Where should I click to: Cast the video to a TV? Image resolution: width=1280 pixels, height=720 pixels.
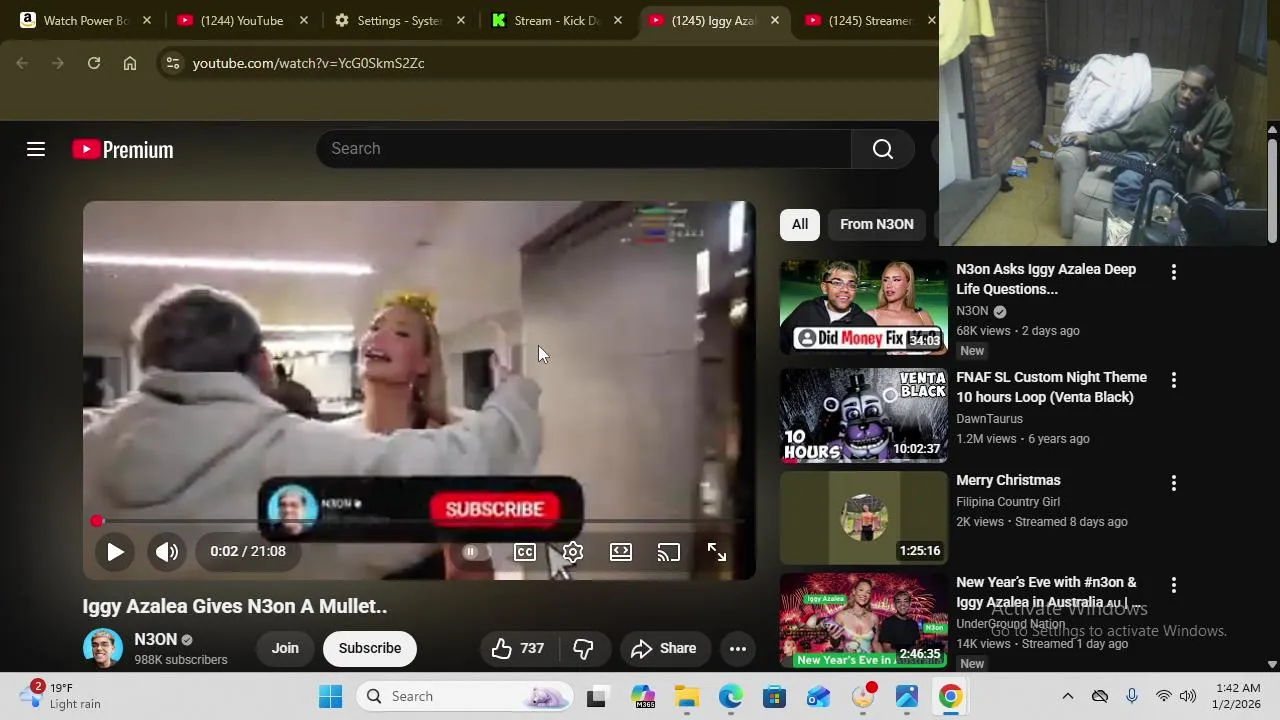tap(669, 552)
